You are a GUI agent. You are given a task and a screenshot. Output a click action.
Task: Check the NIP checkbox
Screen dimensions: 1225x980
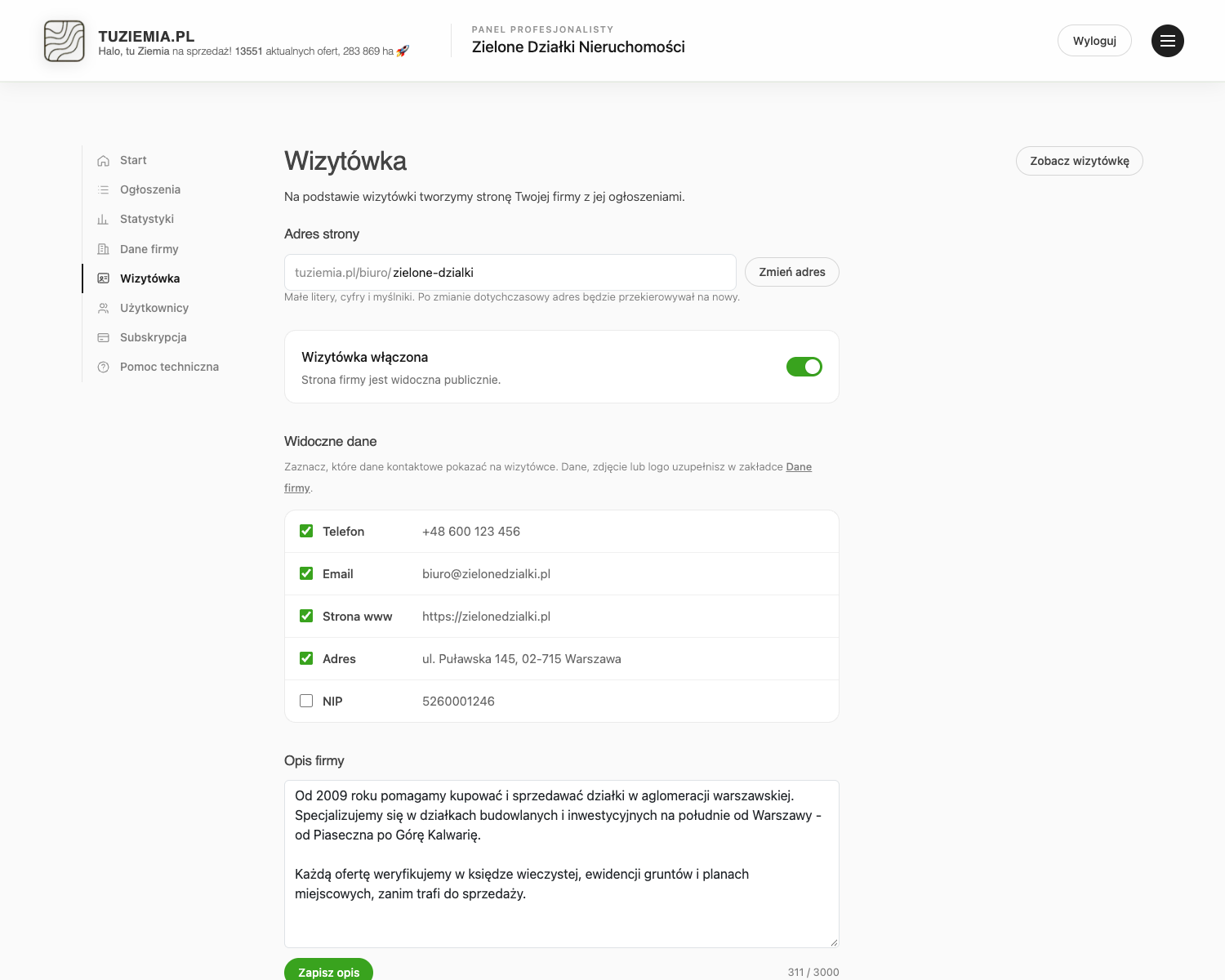pyautogui.click(x=306, y=701)
